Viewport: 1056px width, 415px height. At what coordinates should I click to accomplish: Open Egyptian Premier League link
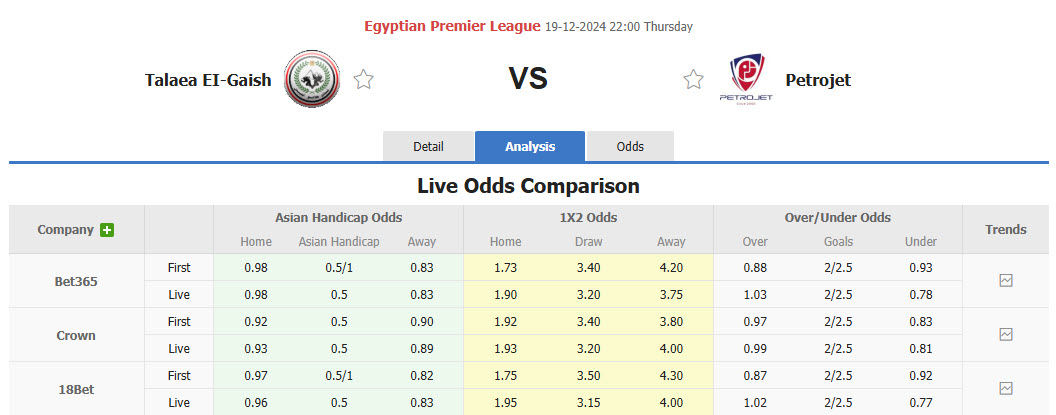point(452,26)
